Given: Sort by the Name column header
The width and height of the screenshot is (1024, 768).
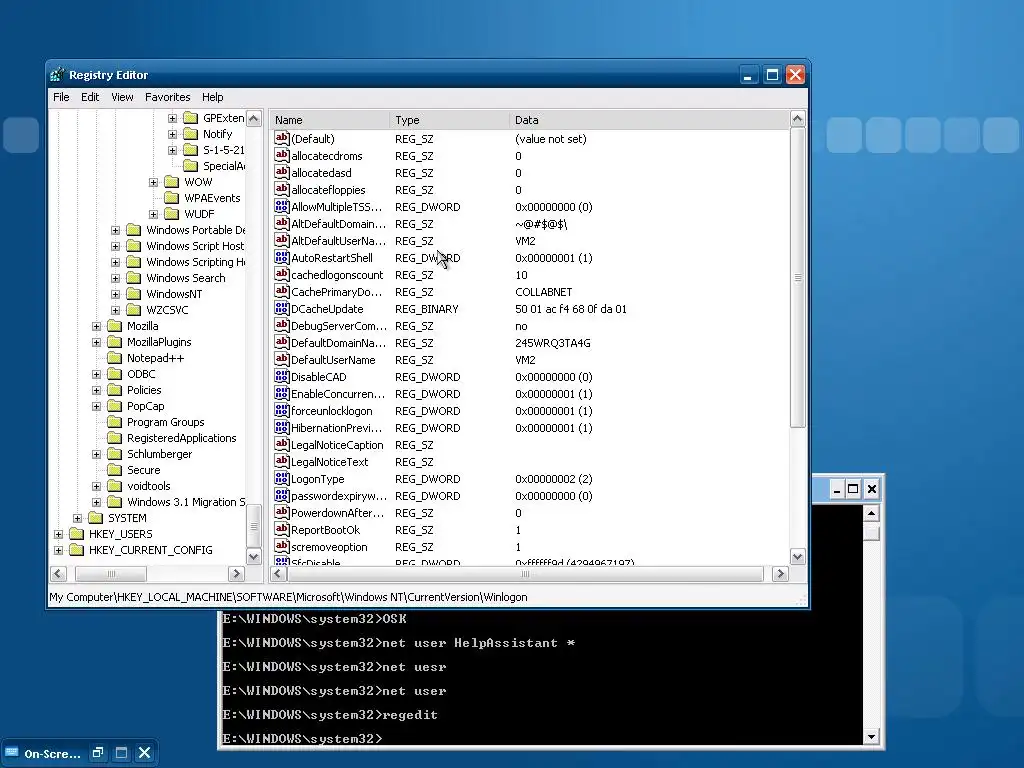Looking at the screenshot, I should click(330, 120).
